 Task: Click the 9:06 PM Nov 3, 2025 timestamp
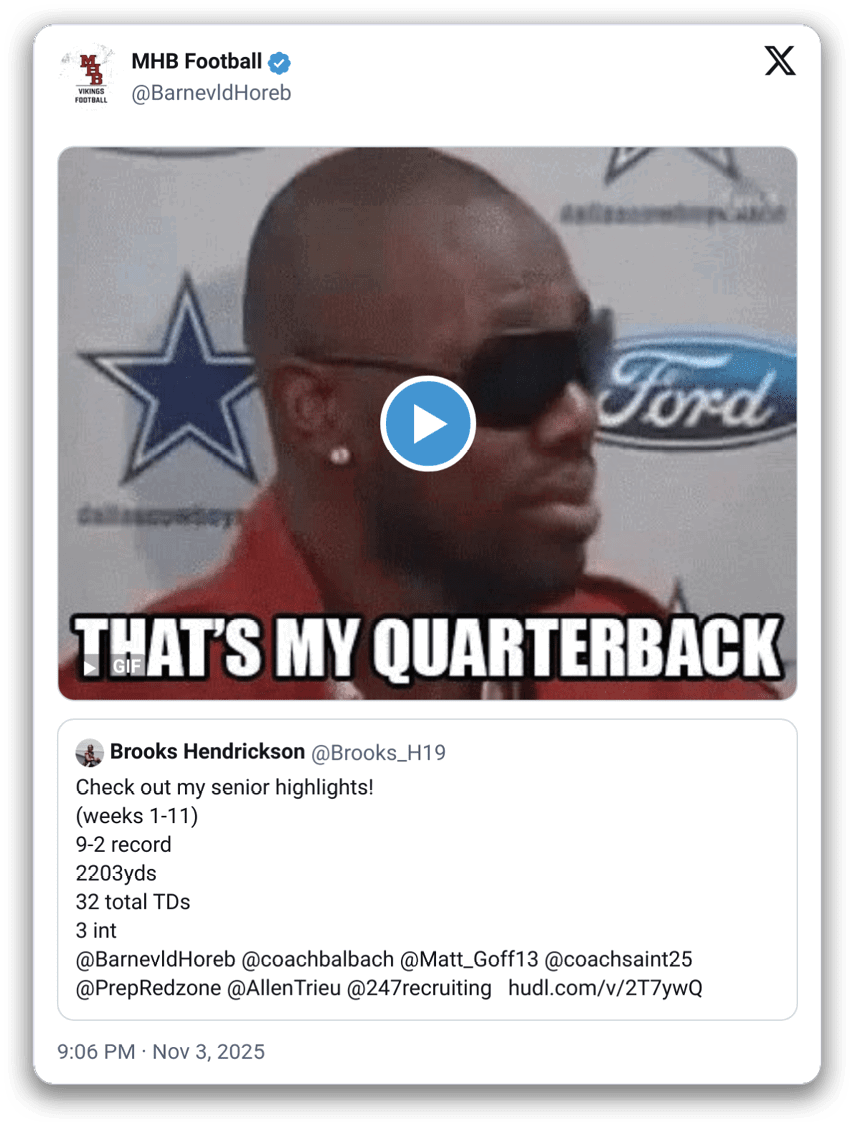click(x=161, y=1052)
